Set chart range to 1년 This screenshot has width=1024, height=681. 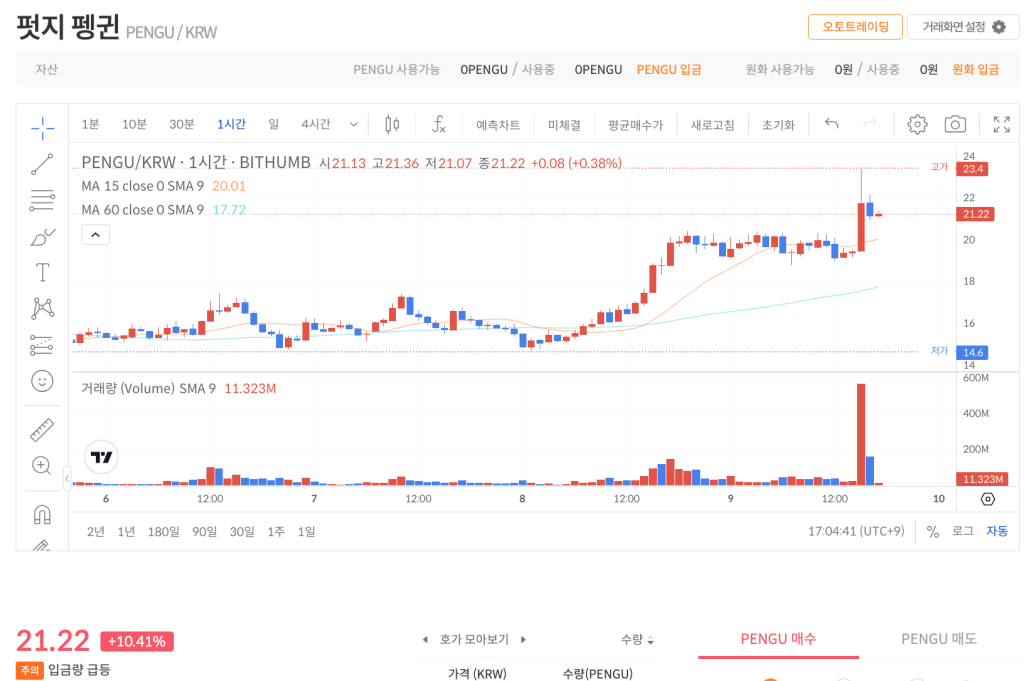(x=126, y=531)
